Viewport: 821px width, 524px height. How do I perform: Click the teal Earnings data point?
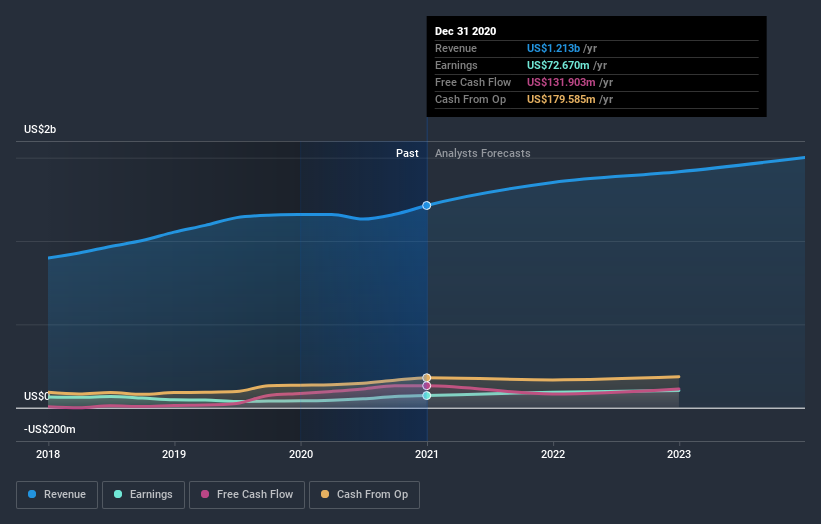point(427,395)
